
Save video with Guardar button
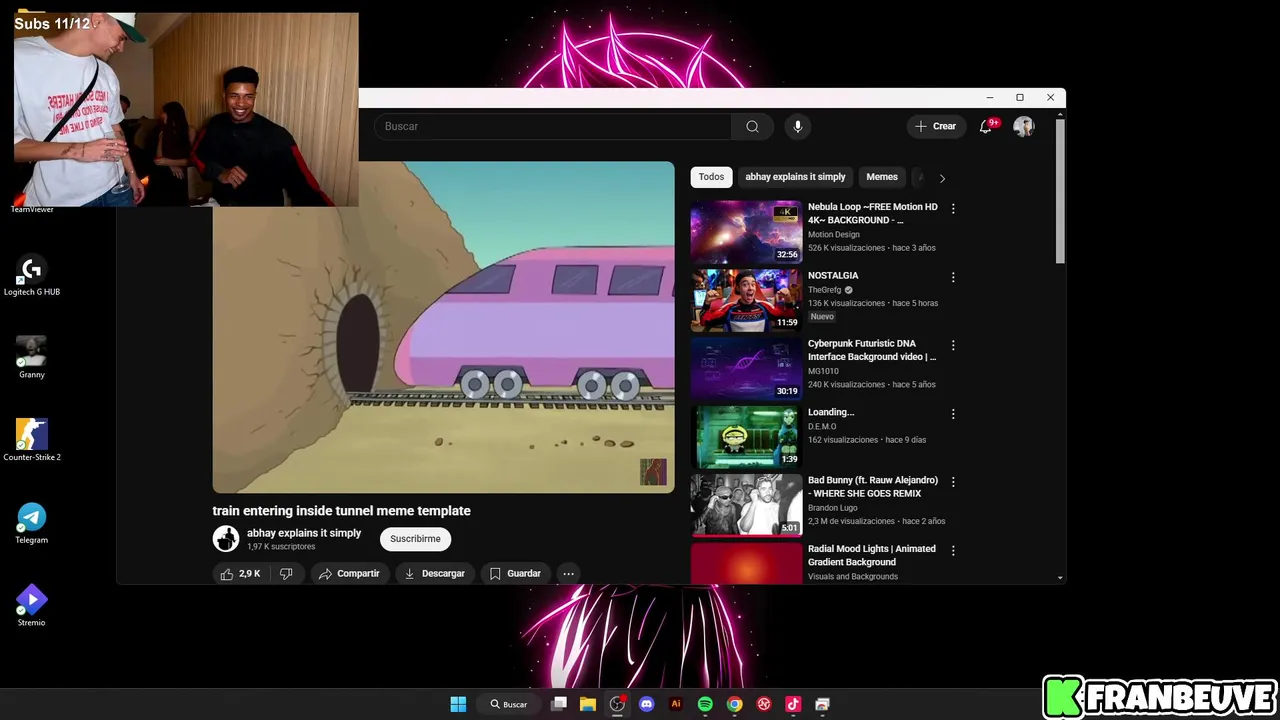pos(515,574)
